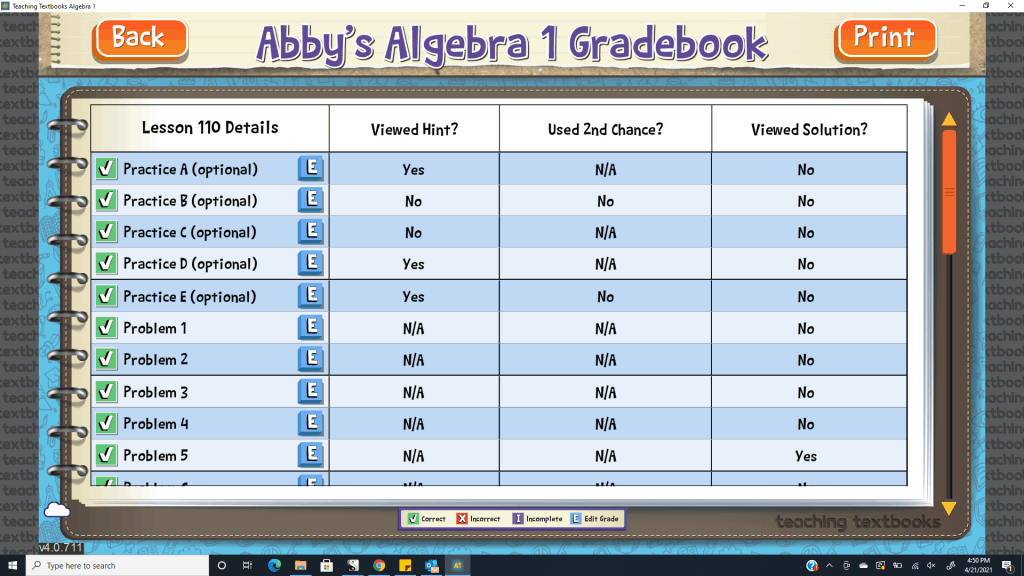Click the Correct checkmark for Problem 3
The width and height of the screenshot is (1024, 576).
(x=106, y=391)
